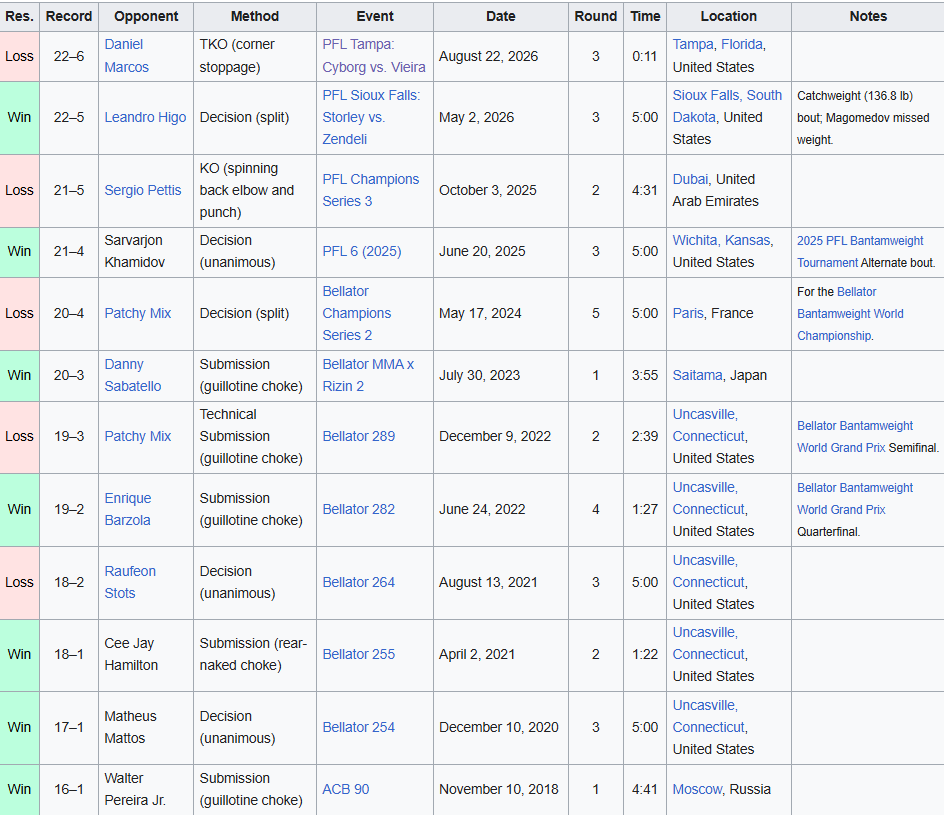The image size is (949, 815).
Task: Click the Record column header
Action: tap(69, 16)
